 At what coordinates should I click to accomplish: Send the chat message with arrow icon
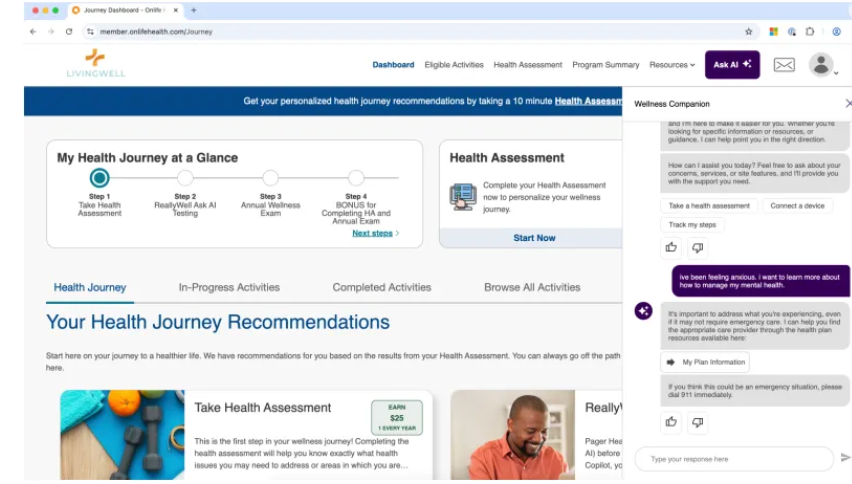pyautogui.click(x=845, y=458)
